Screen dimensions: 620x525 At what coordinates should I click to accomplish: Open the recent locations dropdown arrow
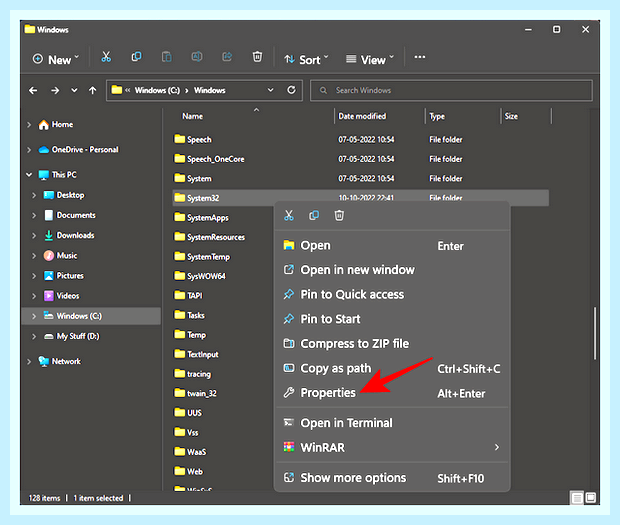click(74, 91)
